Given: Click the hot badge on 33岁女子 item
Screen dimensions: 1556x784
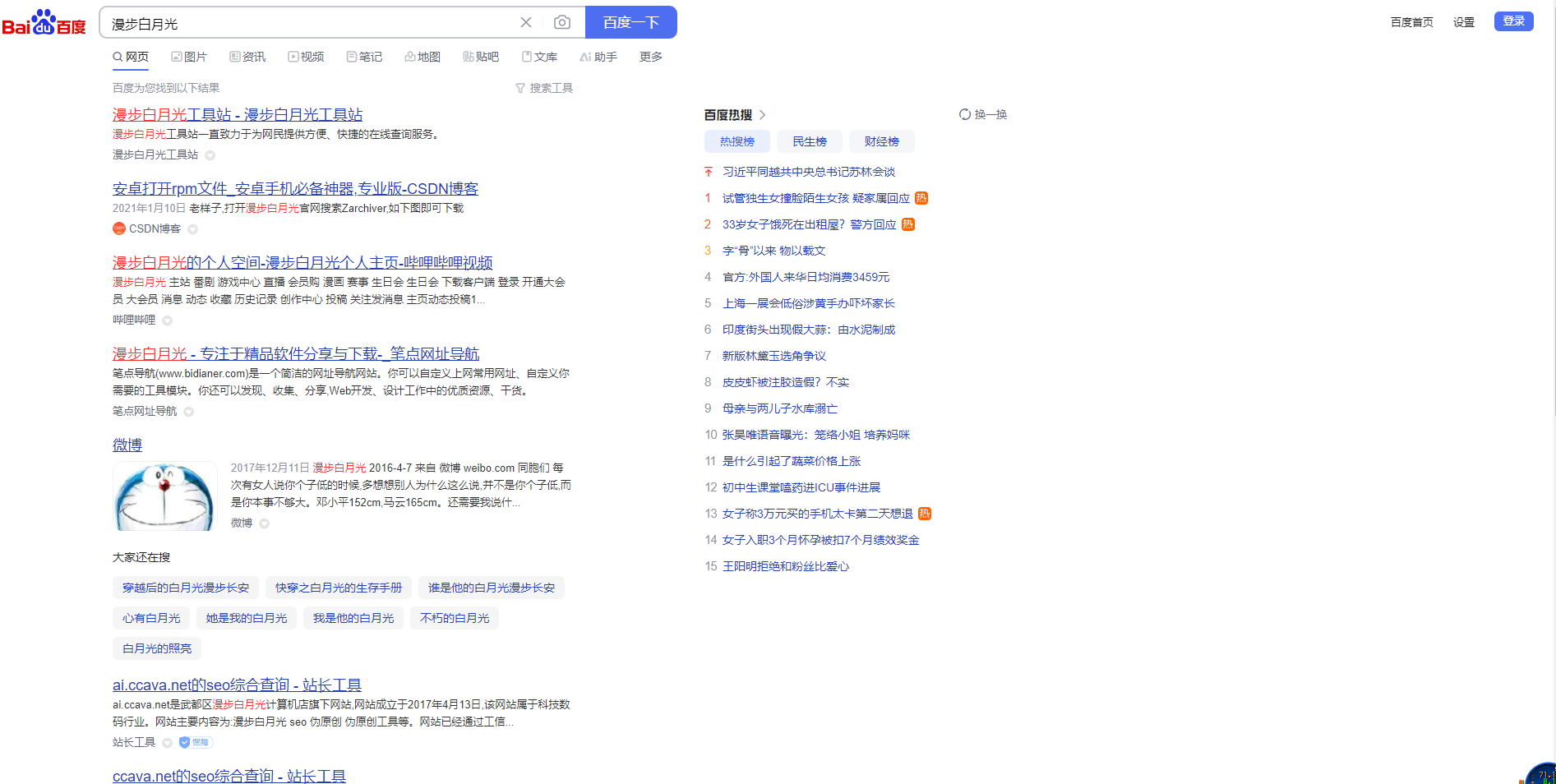Looking at the screenshot, I should tap(908, 224).
